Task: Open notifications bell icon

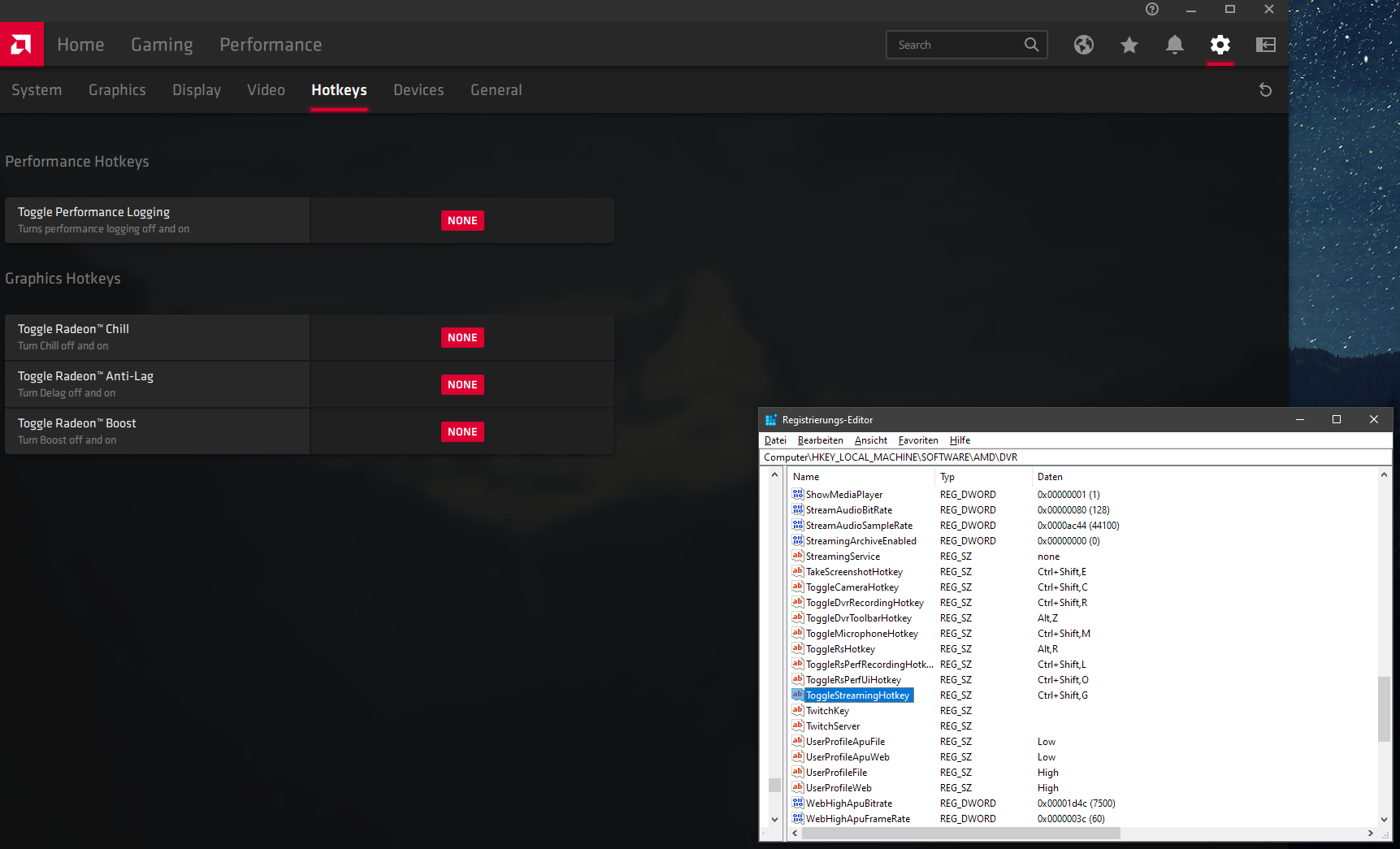Action: [x=1175, y=45]
